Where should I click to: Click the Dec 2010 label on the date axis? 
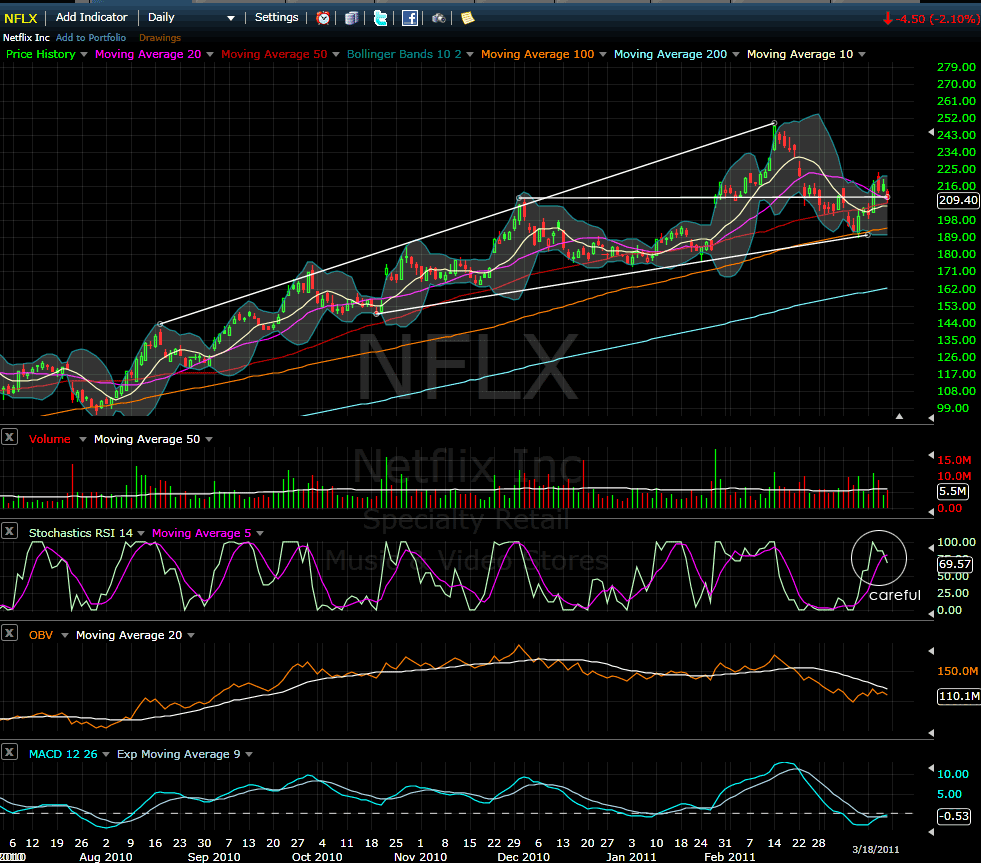(523, 857)
